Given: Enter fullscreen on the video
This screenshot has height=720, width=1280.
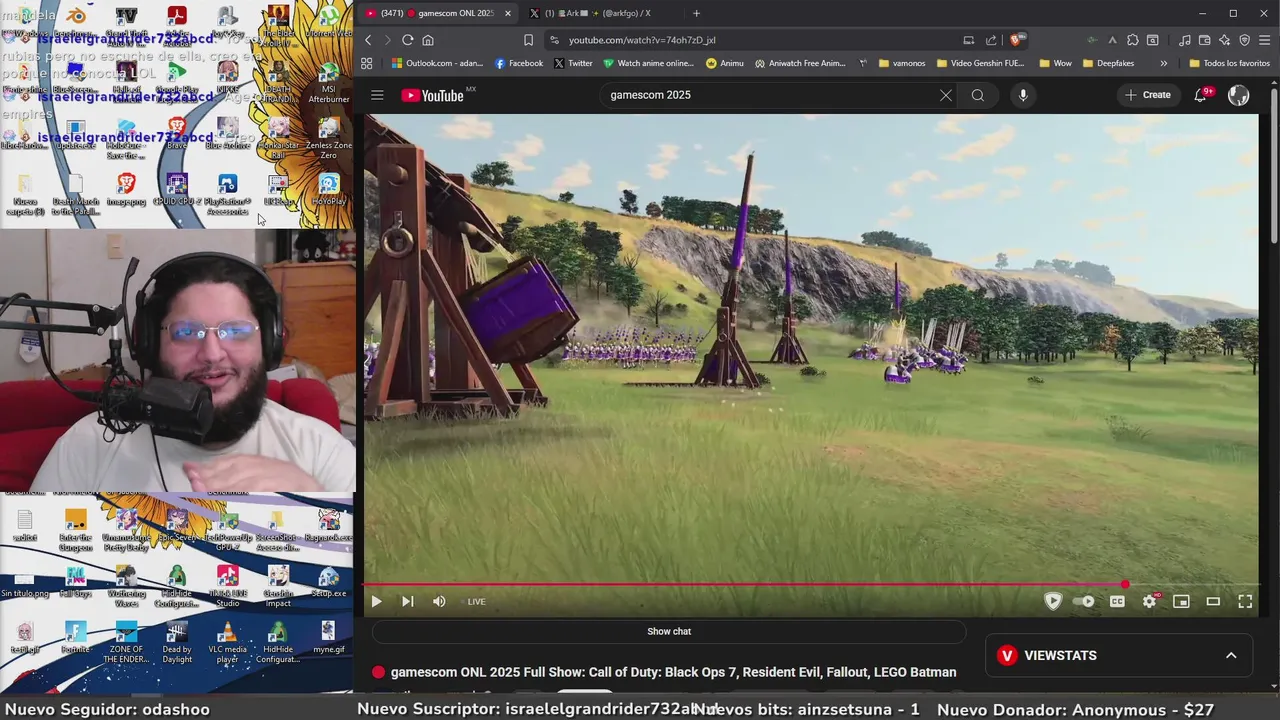Looking at the screenshot, I should [x=1245, y=601].
